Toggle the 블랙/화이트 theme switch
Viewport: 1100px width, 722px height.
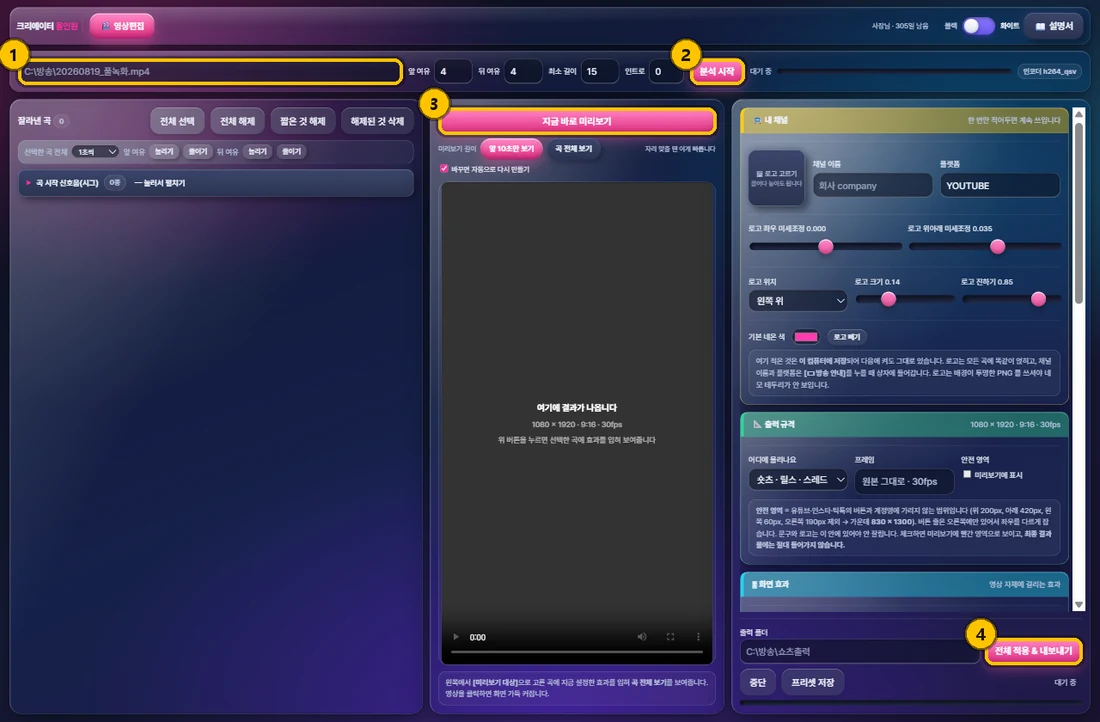click(978, 26)
